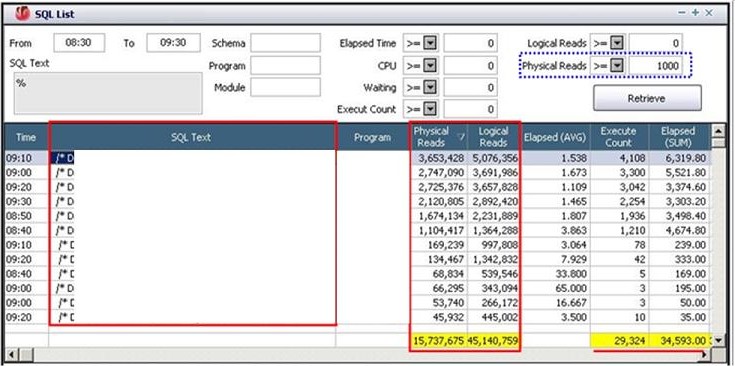The image size is (735, 366).
Task: Open the CPU operator dropdown
Action: coord(430,66)
